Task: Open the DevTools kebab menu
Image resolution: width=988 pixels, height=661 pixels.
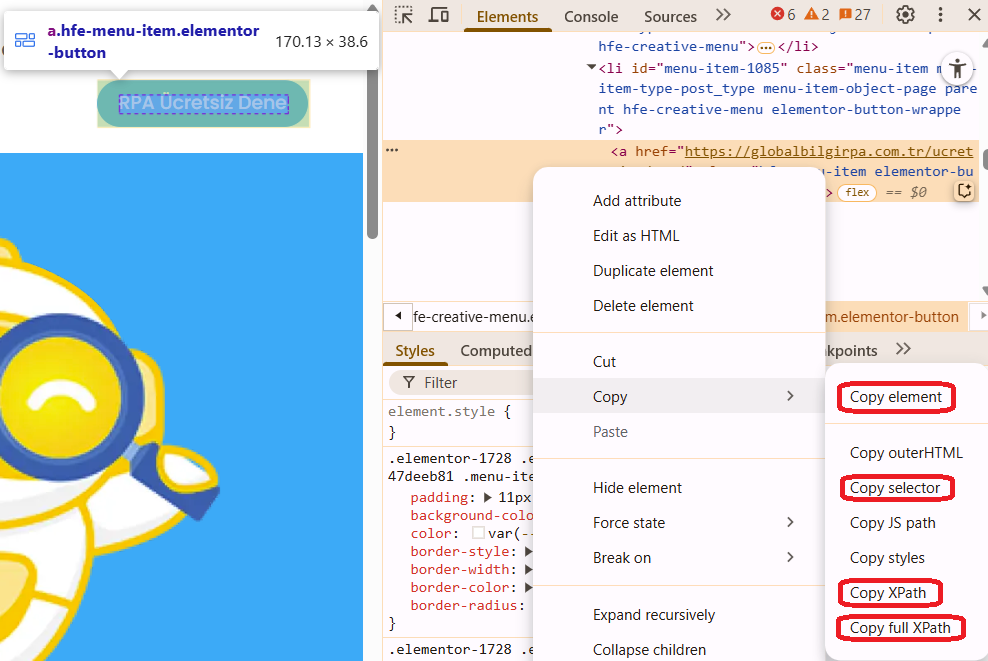Action: coord(940,15)
